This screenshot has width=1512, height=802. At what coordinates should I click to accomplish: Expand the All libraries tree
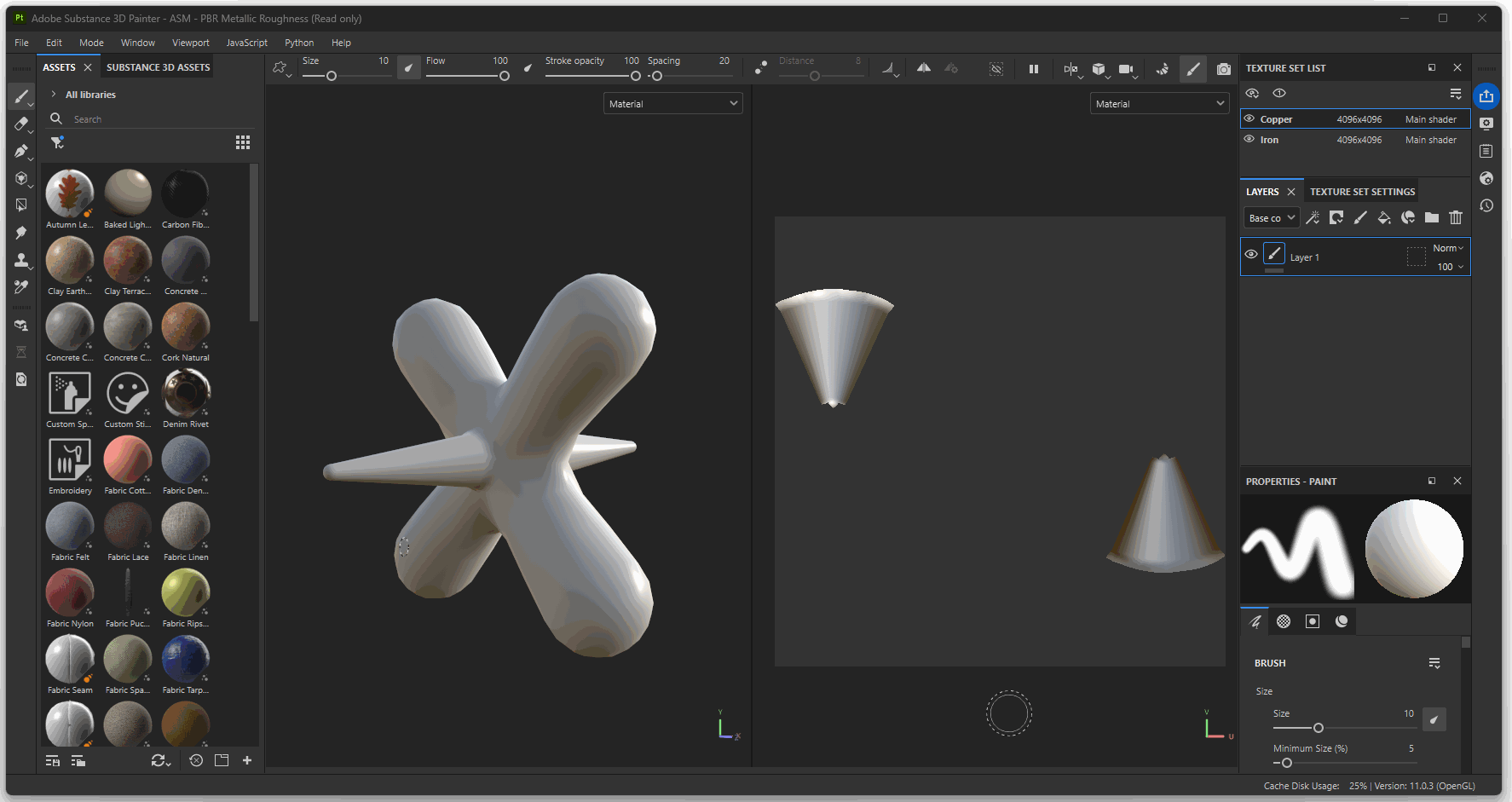click(x=54, y=95)
